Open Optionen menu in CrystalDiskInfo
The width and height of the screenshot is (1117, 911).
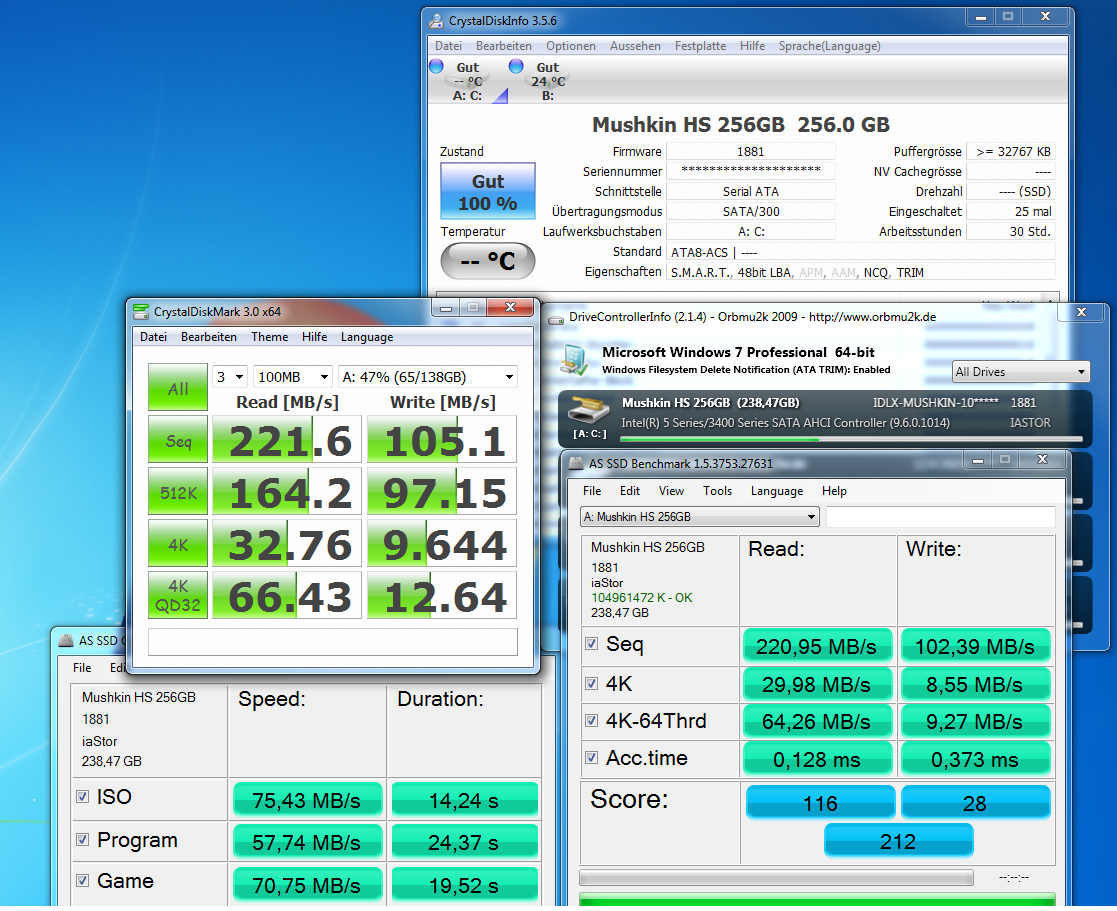571,46
